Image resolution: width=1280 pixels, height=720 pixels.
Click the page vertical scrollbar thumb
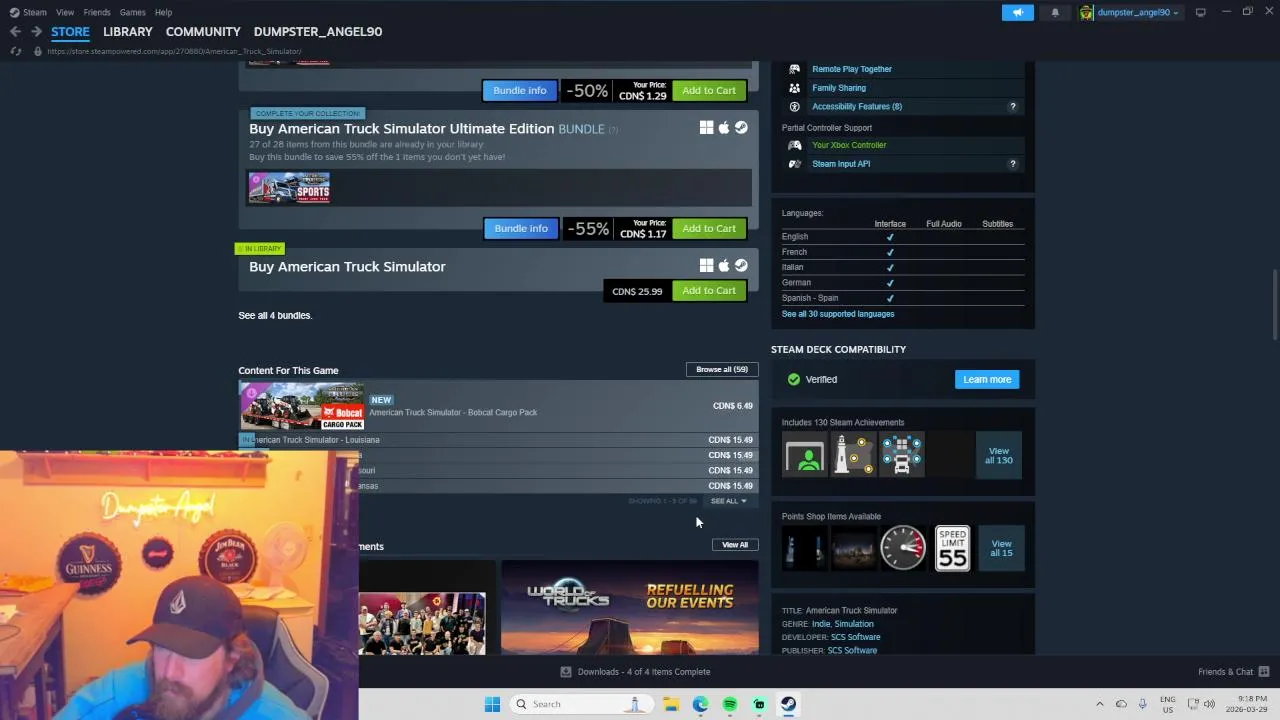(x=1274, y=304)
